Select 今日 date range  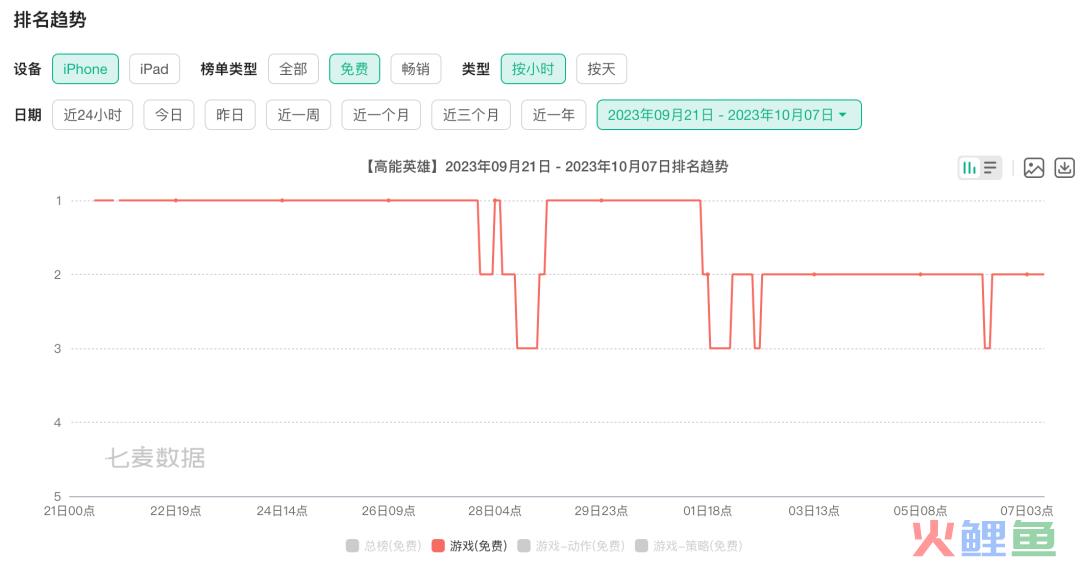[169, 114]
